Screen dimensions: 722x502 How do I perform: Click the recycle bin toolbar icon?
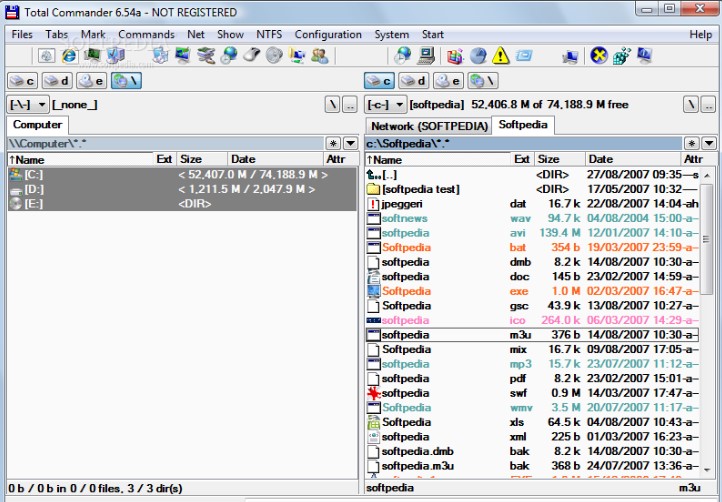(160, 56)
